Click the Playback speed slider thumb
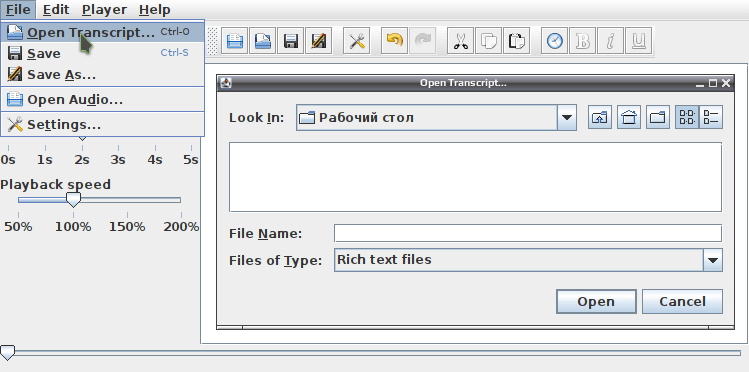The width and height of the screenshot is (749, 372). point(73,200)
